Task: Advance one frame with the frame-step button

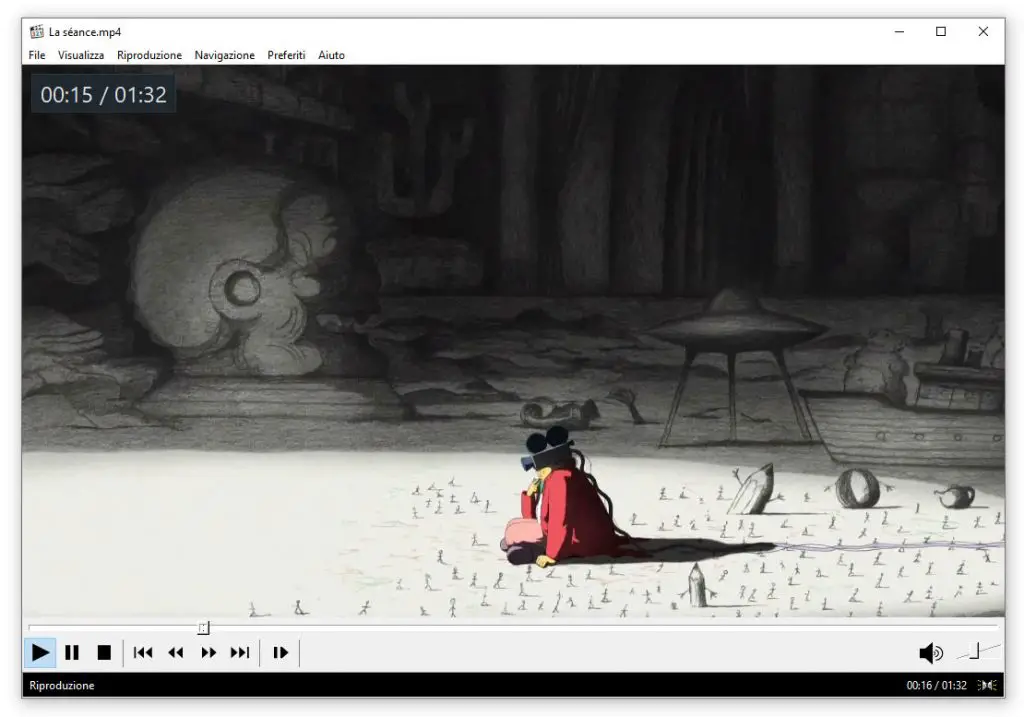Action: pos(280,652)
